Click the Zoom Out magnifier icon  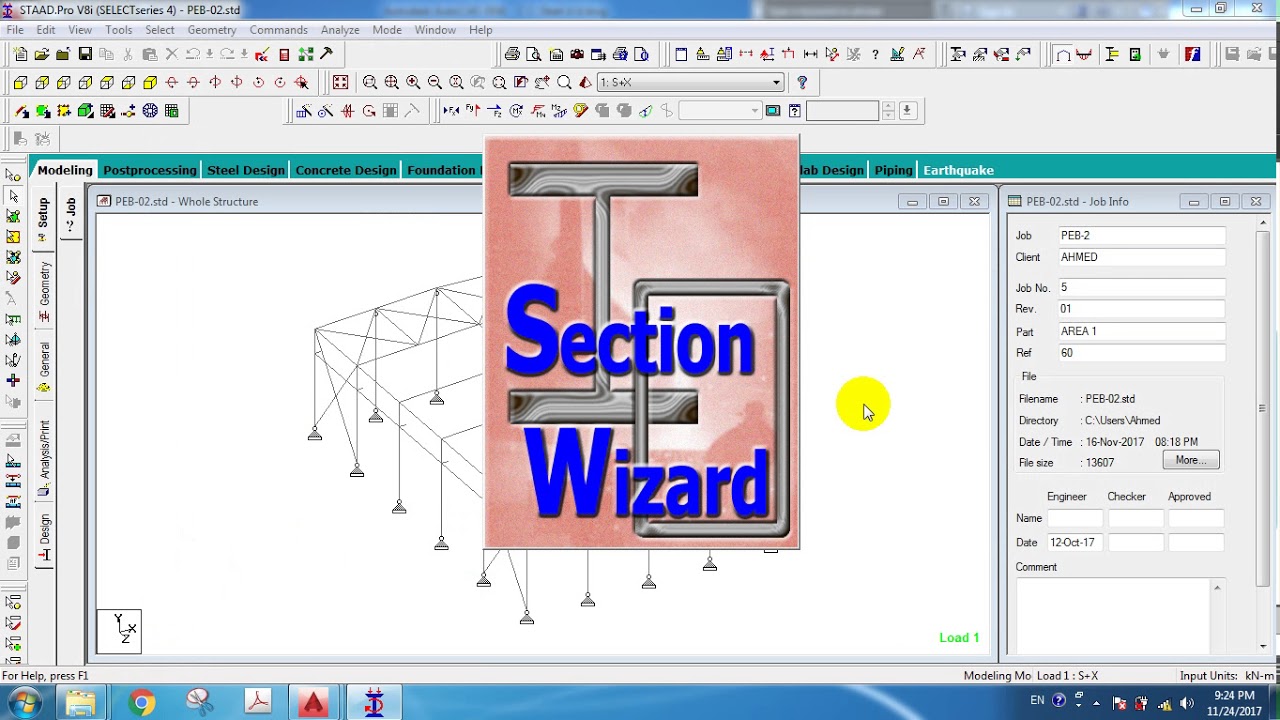(x=435, y=82)
